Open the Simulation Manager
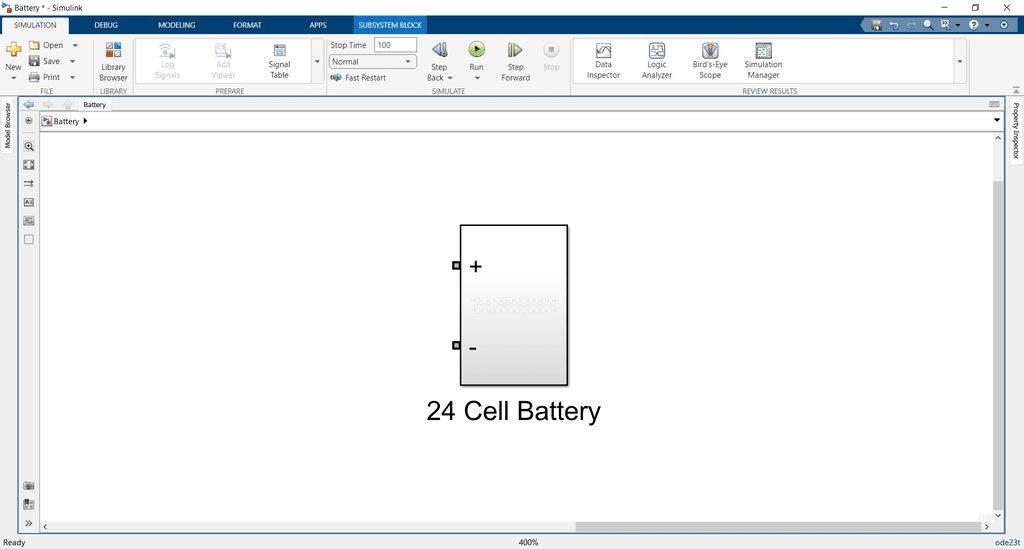Viewport: 1024px width, 549px height. [x=763, y=60]
